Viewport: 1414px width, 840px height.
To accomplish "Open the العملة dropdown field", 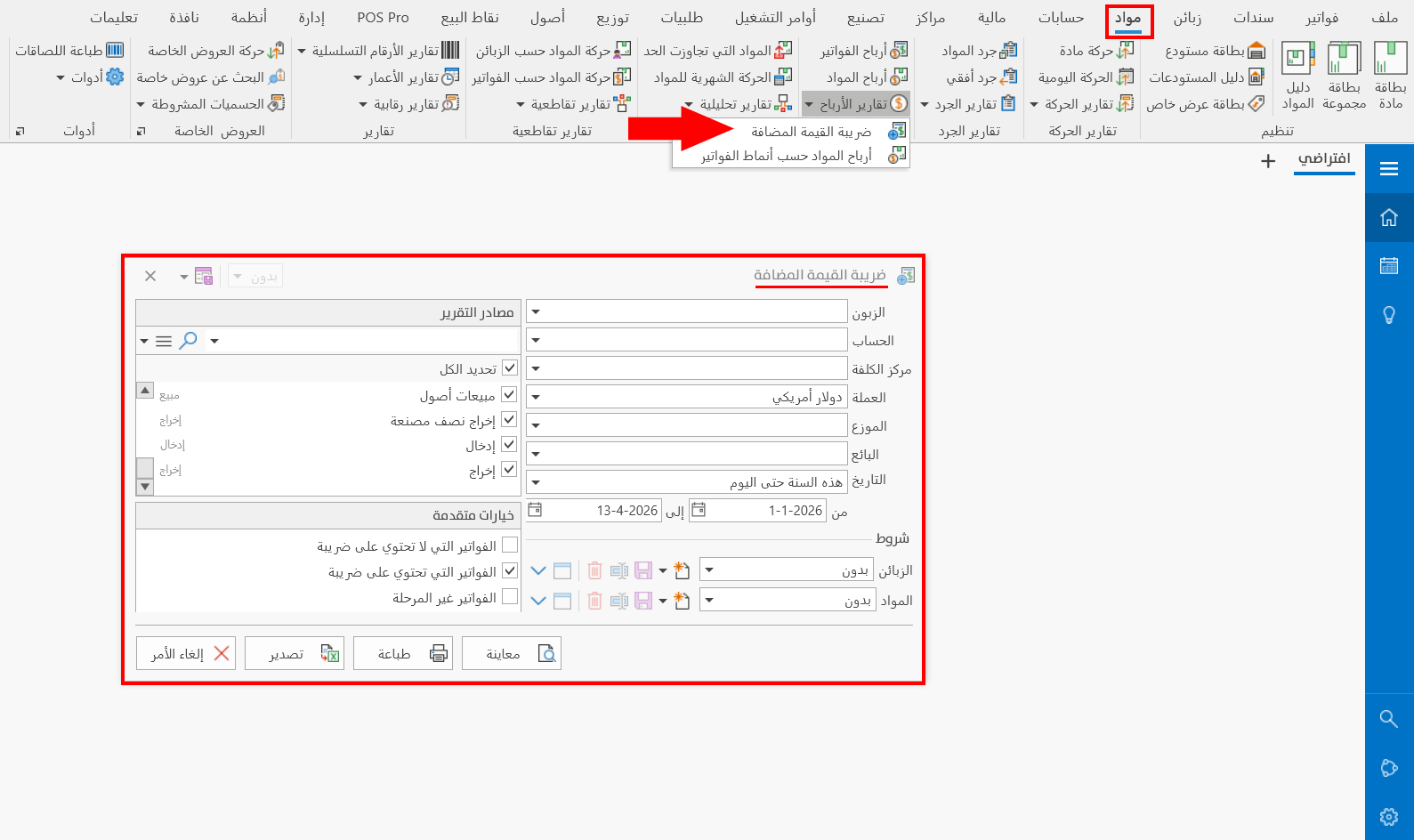I will tap(686, 396).
